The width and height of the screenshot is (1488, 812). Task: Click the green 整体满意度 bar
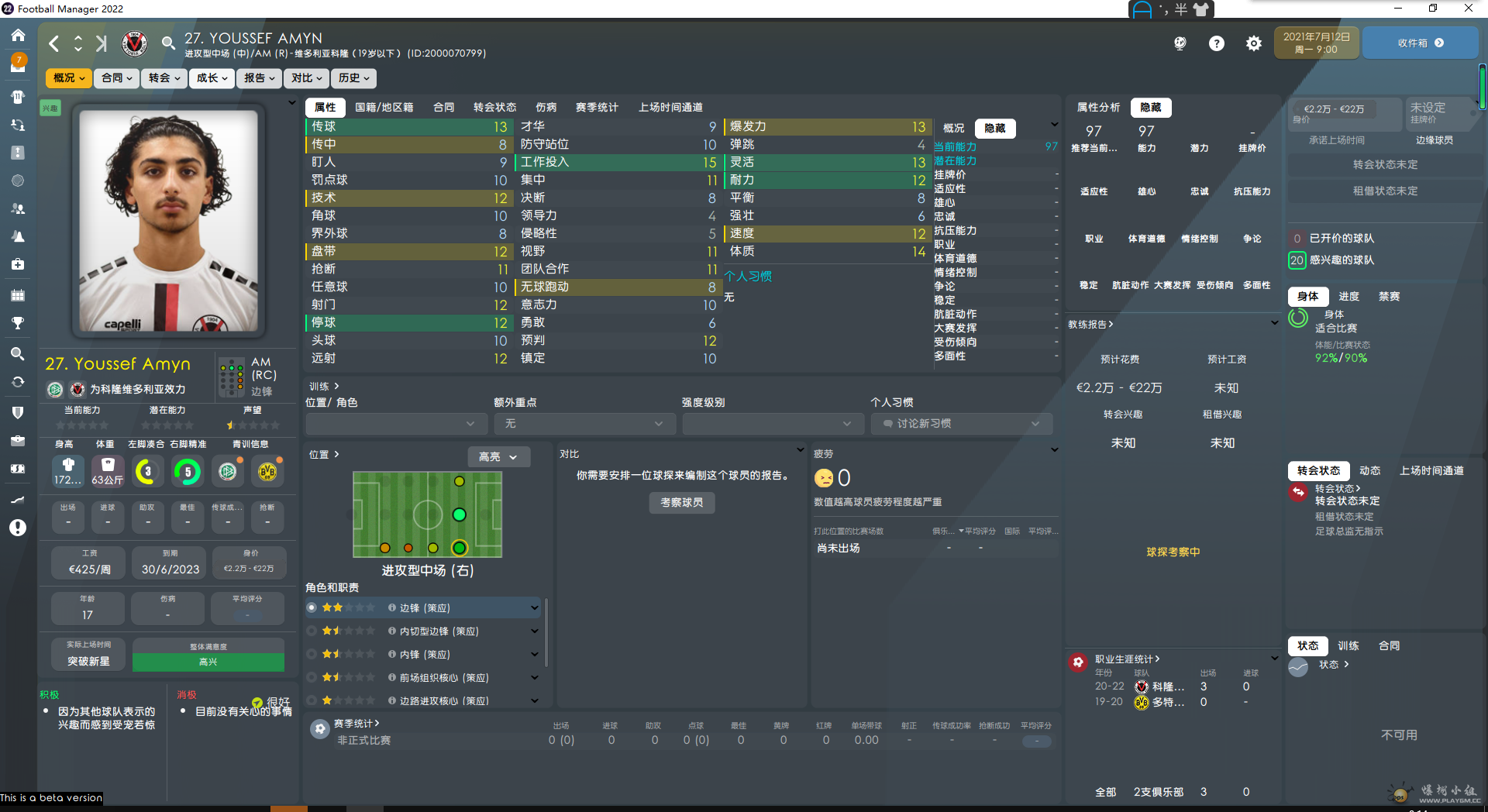coord(208,662)
